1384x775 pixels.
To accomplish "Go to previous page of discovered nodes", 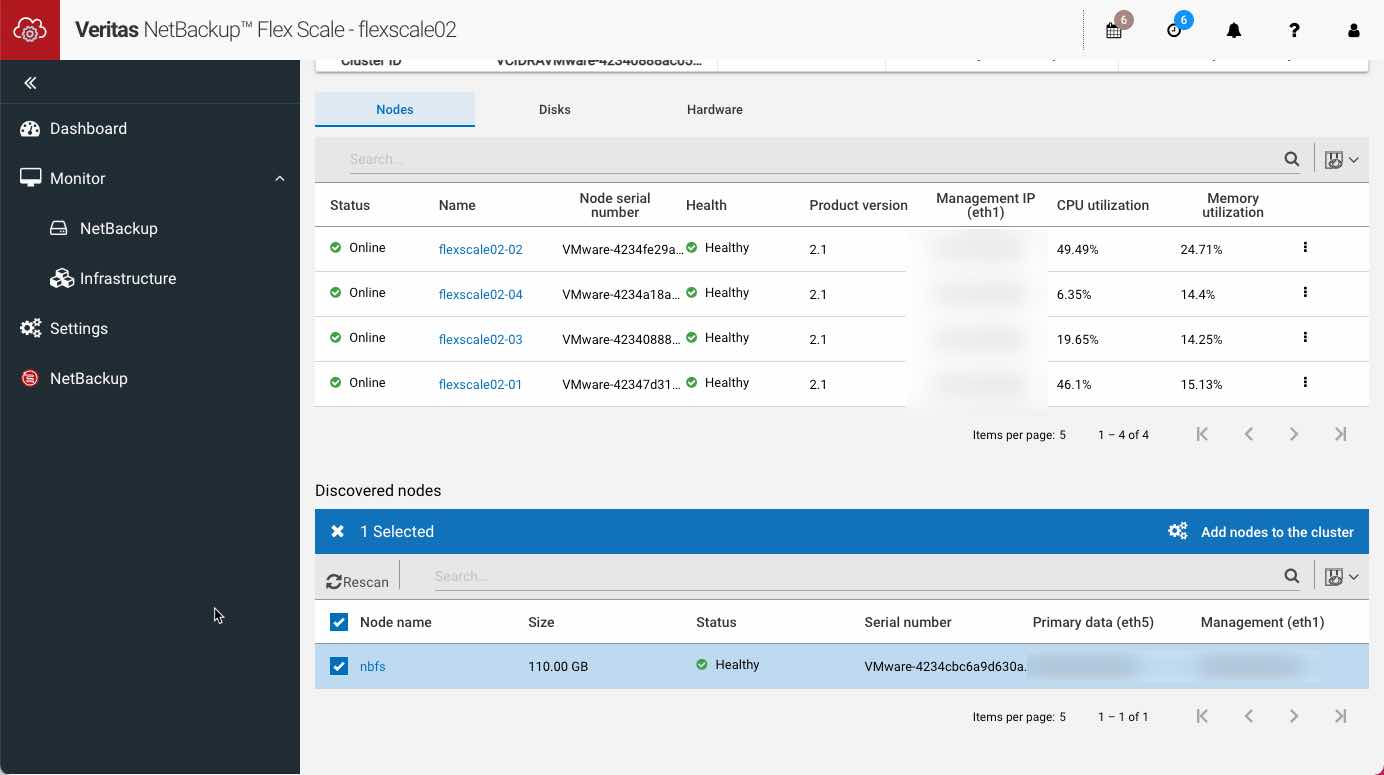I will (1249, 716).
